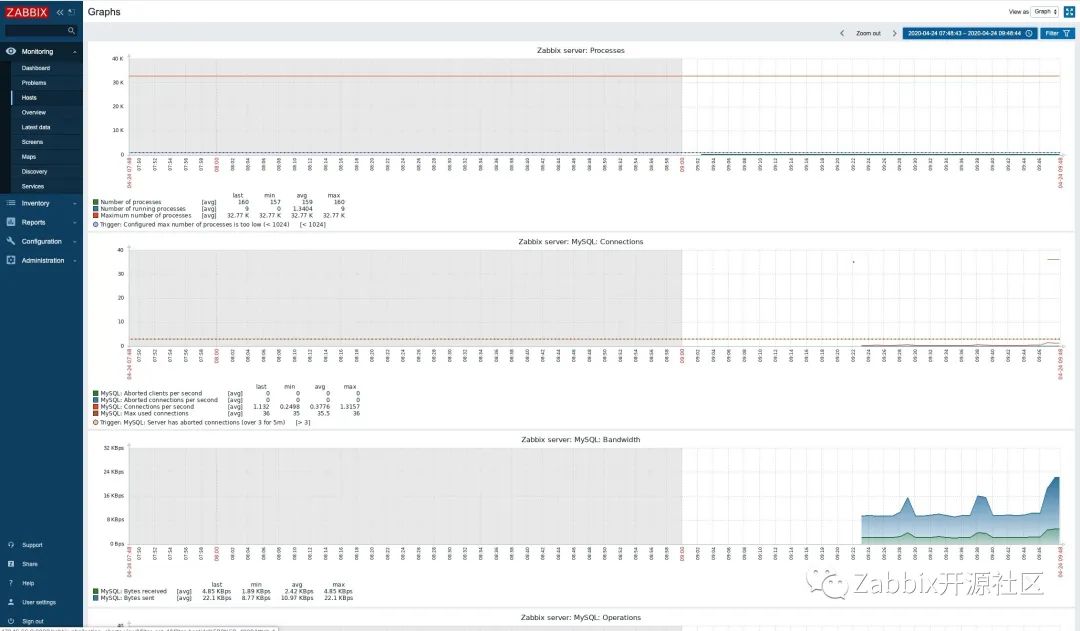
Task: Click the MySQL: Connections per second legend text
Action: pos(147,406)
